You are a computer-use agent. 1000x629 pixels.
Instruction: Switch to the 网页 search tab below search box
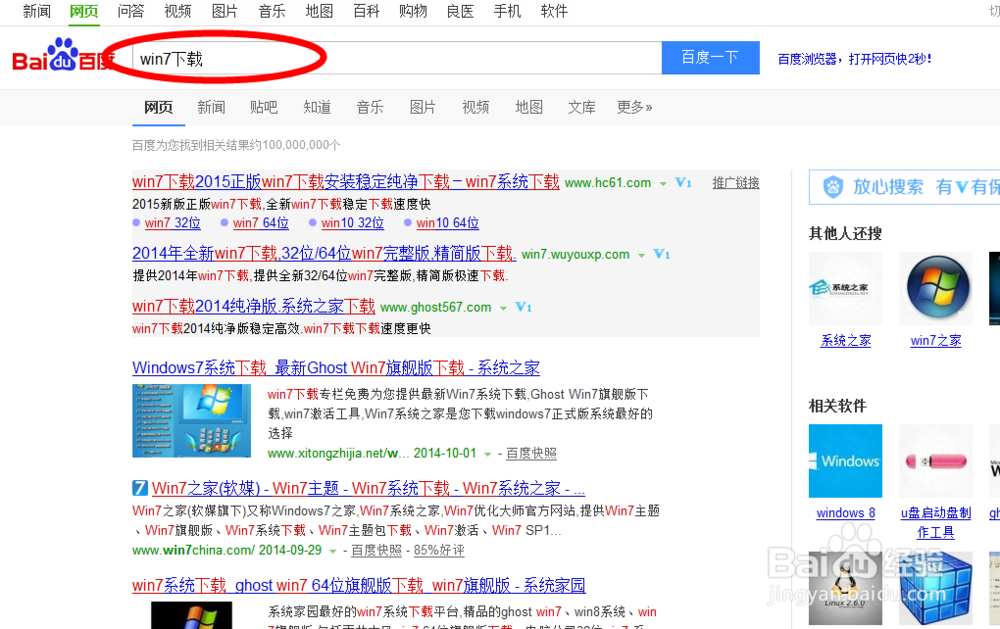[158, 107]
